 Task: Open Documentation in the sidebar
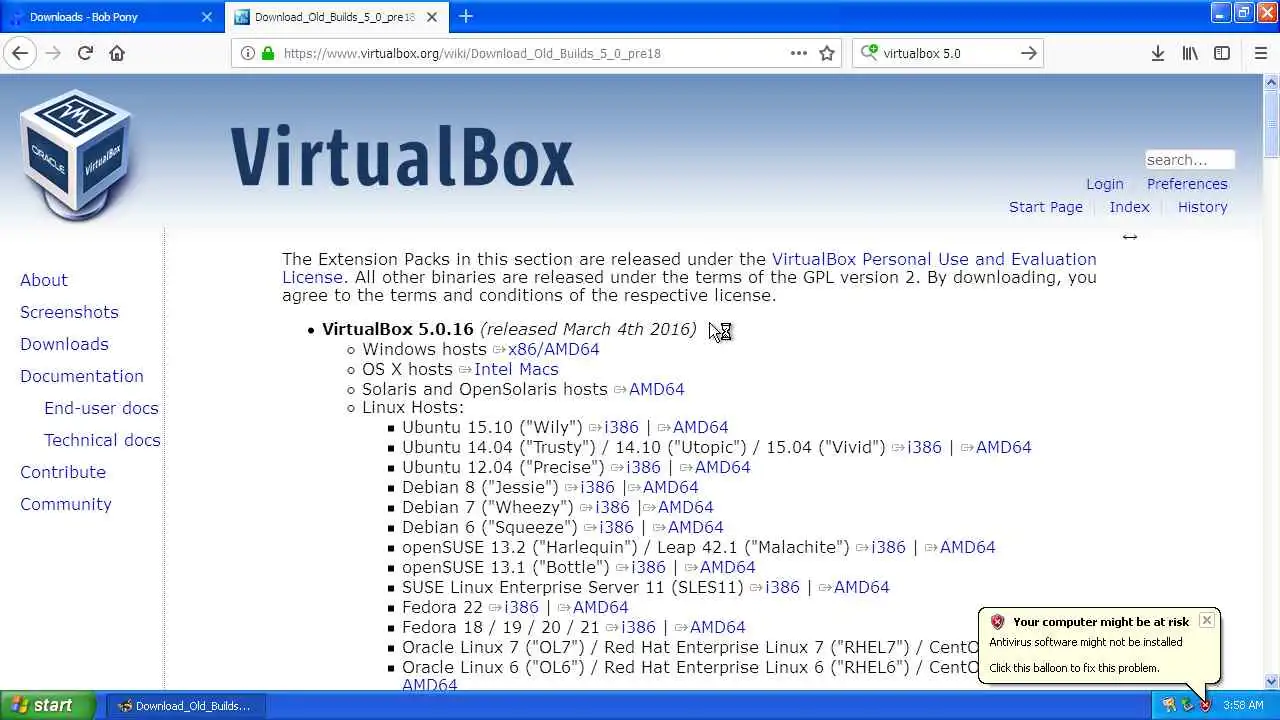[x=82, y=376]
